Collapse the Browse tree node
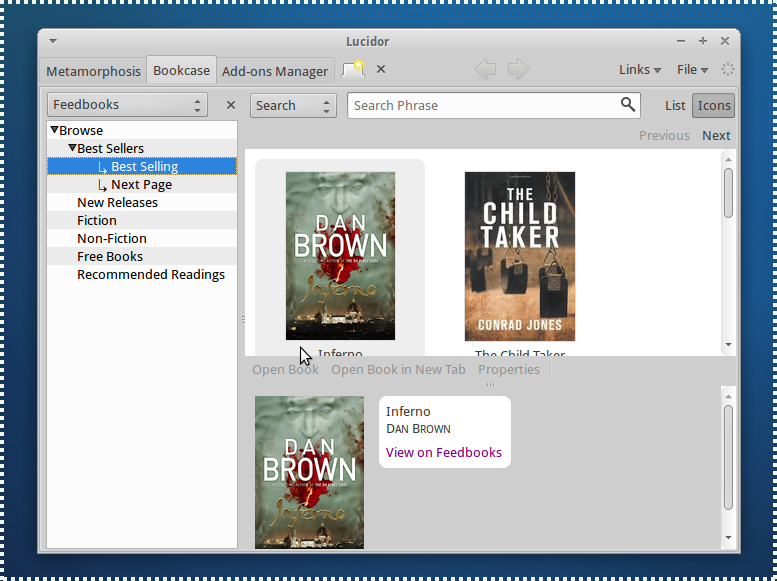Viewport: 777px width, 581px height. point(55,130)
